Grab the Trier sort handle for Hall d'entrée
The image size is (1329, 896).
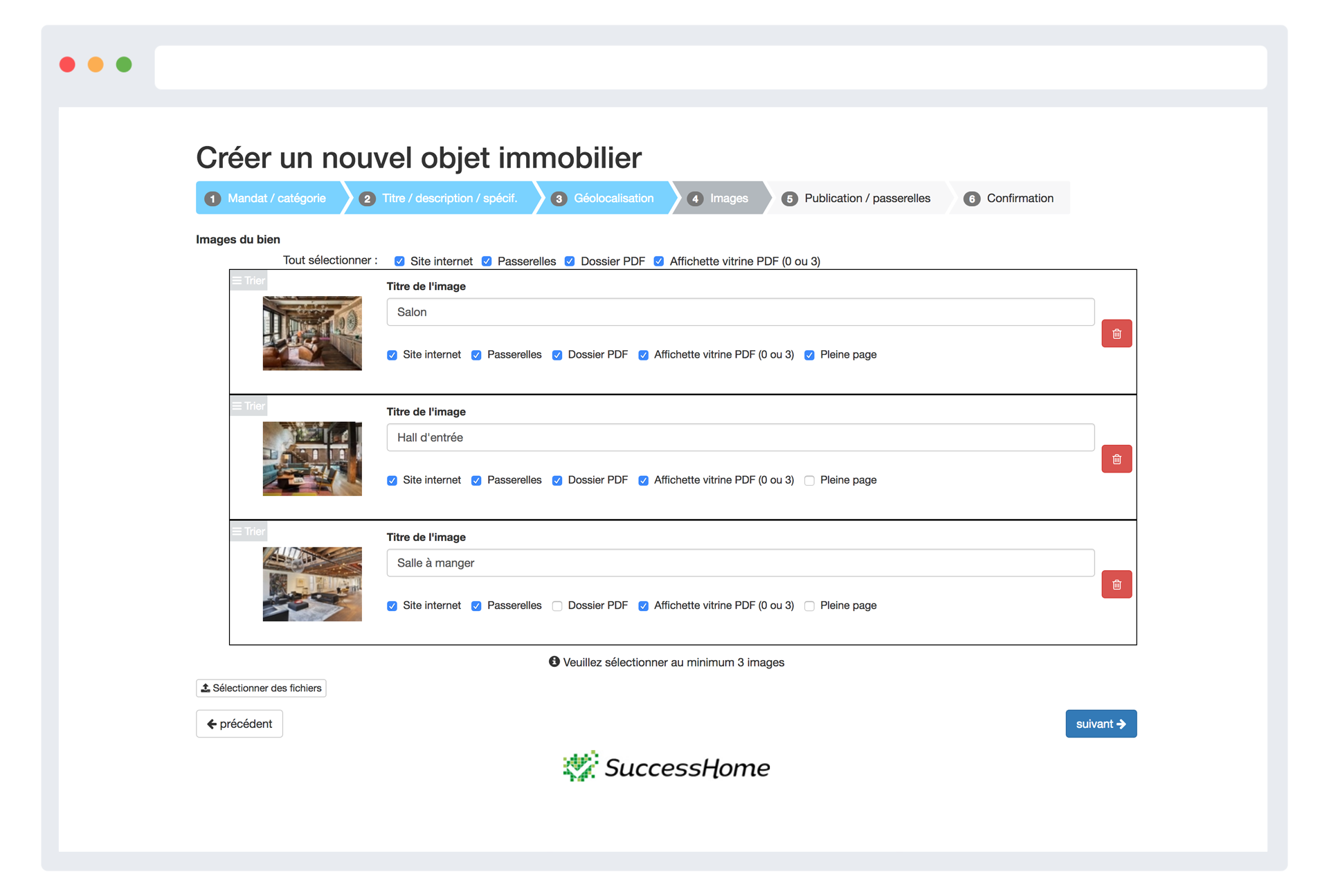pyautogui.click(x=248, y=405)
